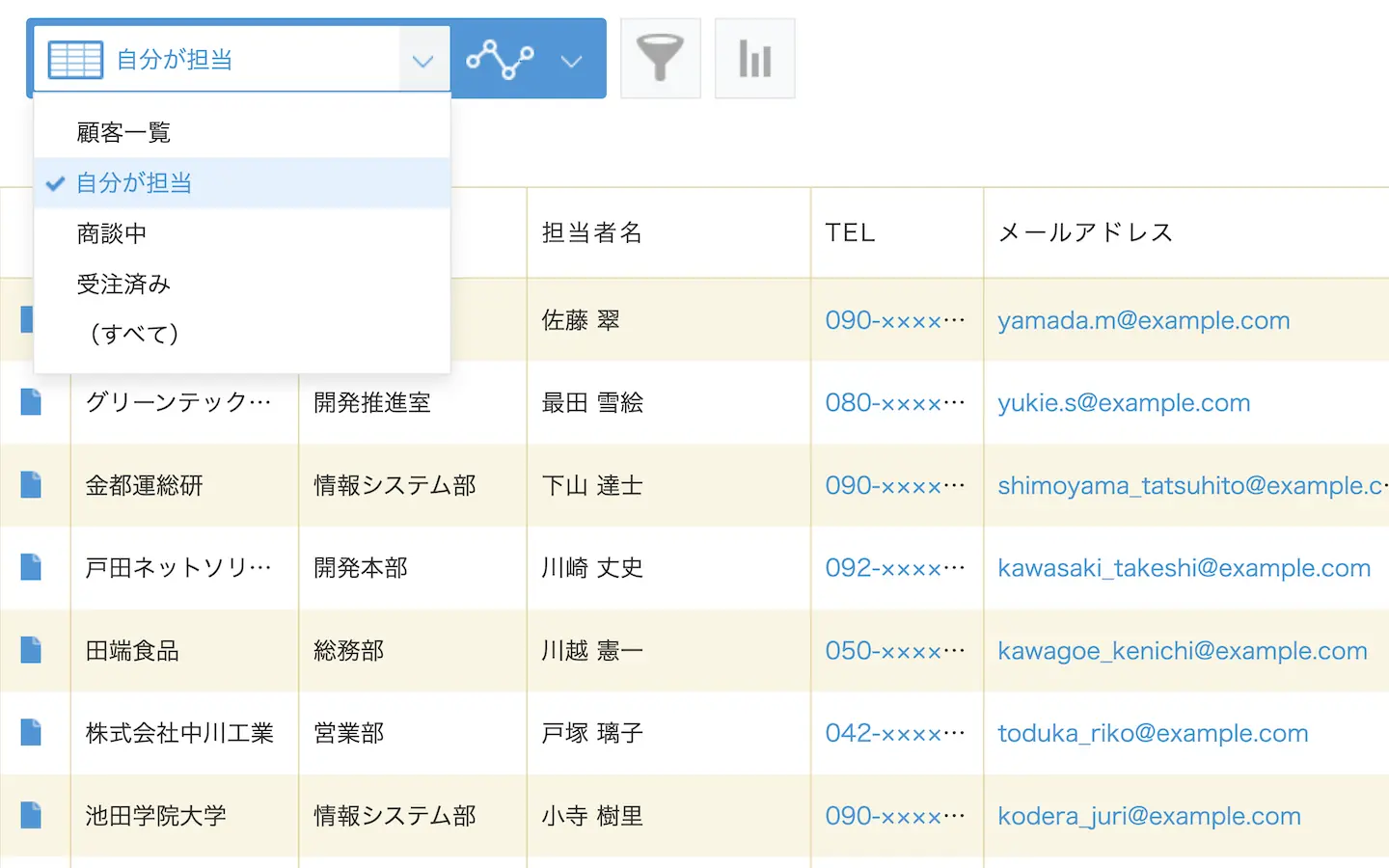Click email link yamada.m@example.com

coord(1143,320)
